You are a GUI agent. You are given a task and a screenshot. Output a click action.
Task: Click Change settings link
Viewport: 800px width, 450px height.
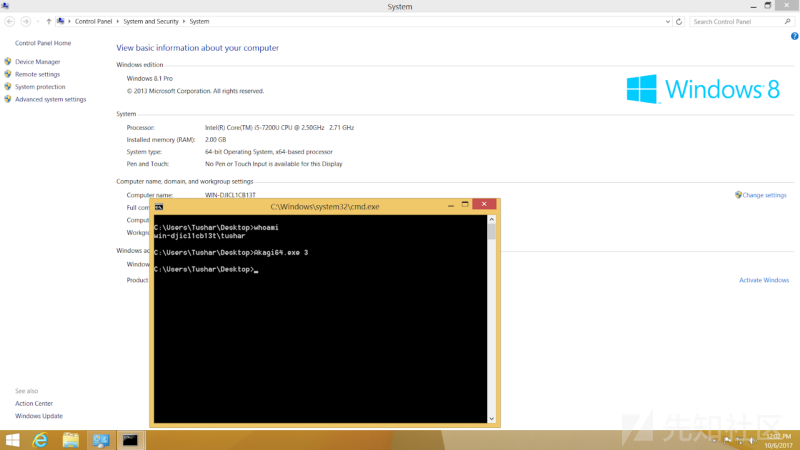coord(764,195)
